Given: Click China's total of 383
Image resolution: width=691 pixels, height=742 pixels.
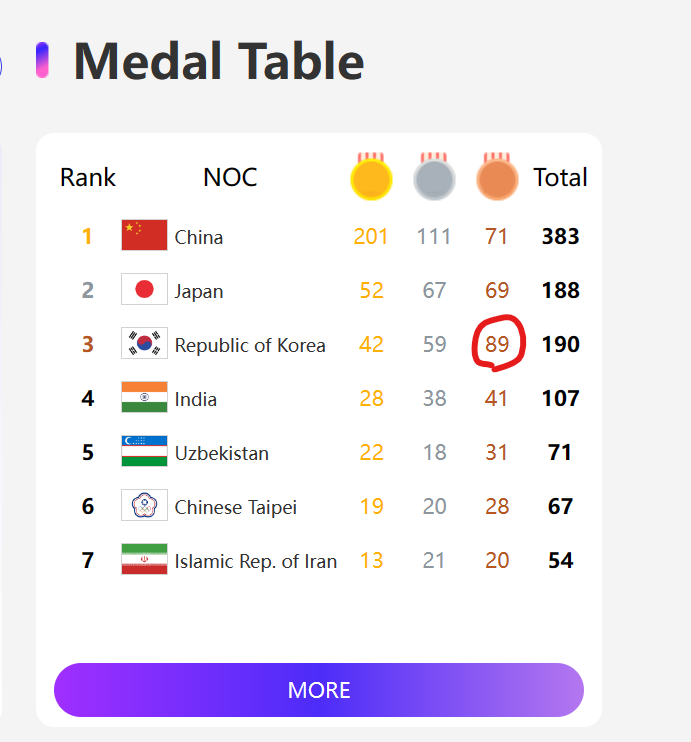Looking at the screenshot, I should pos(560,237).
